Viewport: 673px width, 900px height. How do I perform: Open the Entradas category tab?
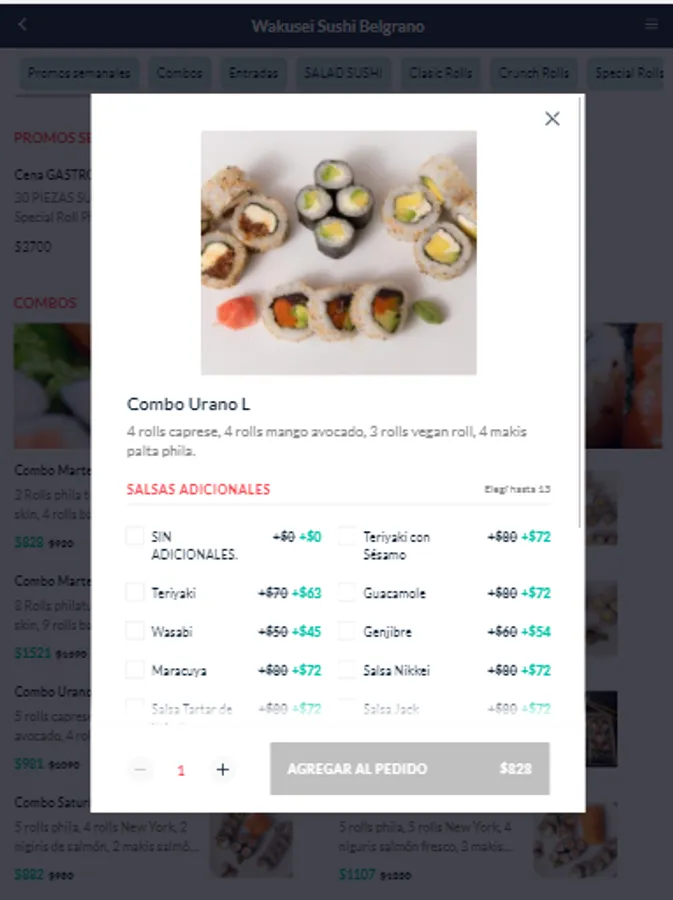coord(253,73)
